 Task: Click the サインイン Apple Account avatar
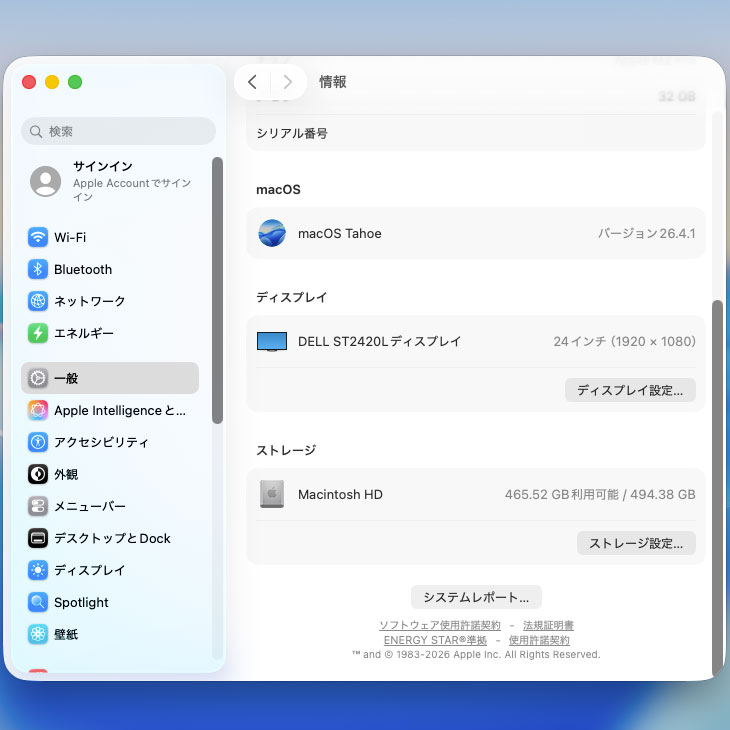point(45,181)
